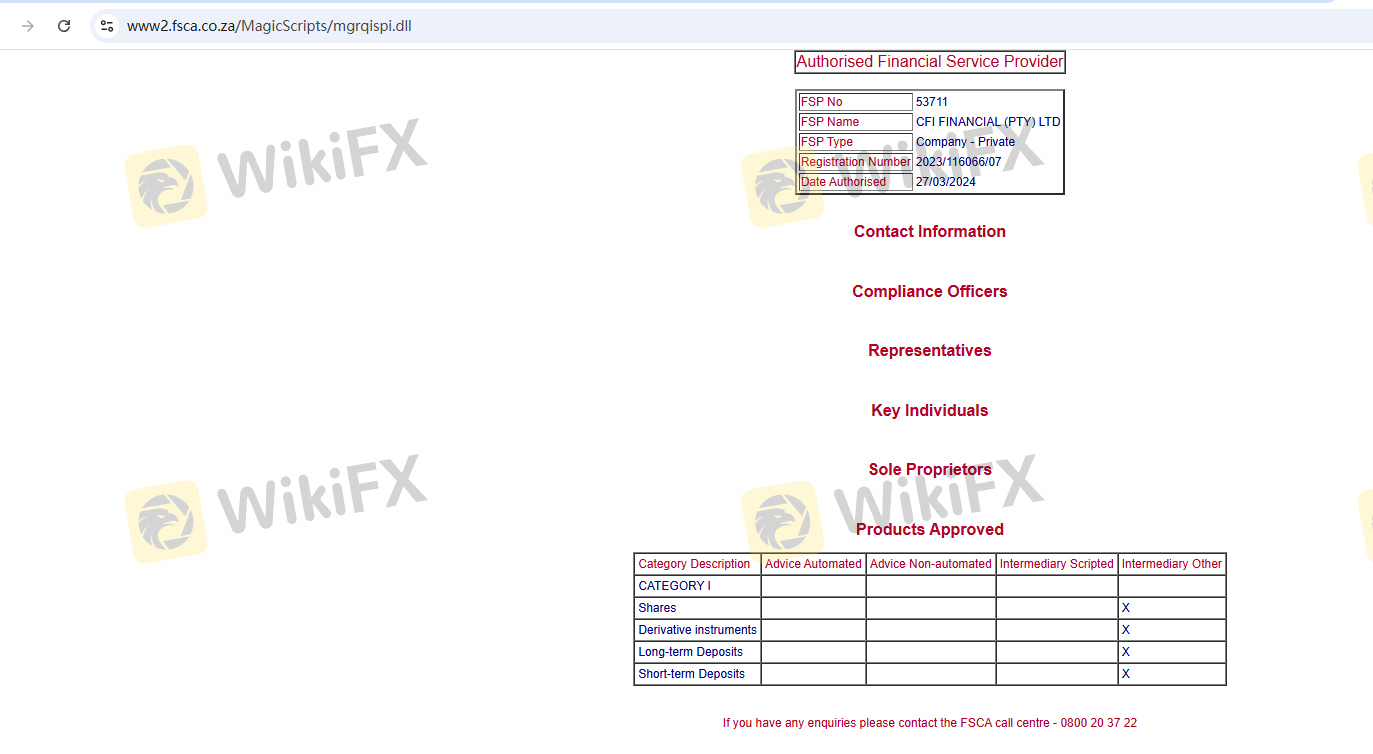Expand the Contact Information section
Viewport: 1373px width, 754px height.
click(x=929, y=232)
